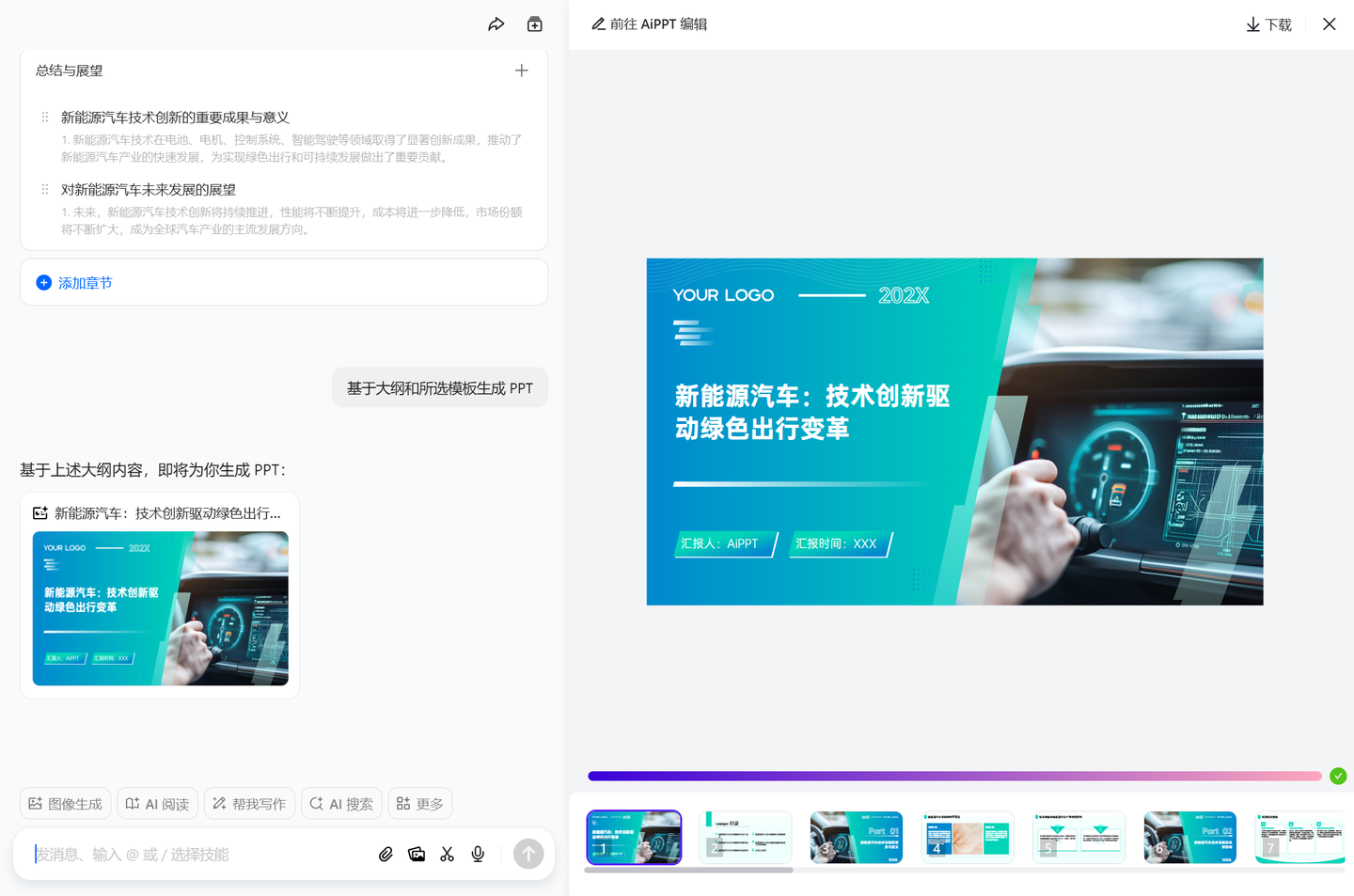This screenshot has width=1354, height=896.
Task: Open the AI 阅读 skill
Action: coord(157,803)
